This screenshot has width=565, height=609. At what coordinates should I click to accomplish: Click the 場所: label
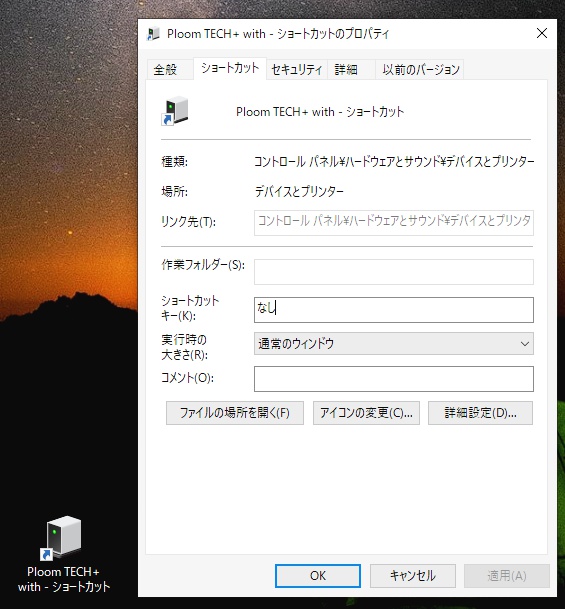click(x=174, y=191)
